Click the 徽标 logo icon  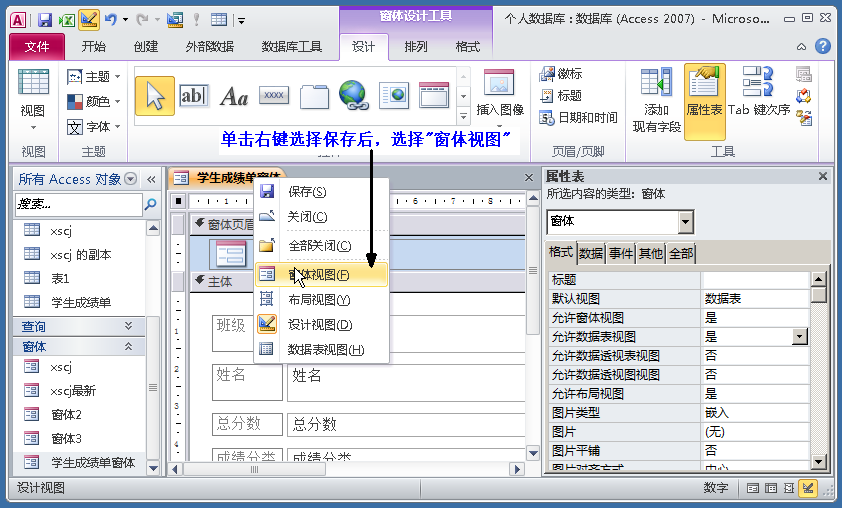pyautogui.click(x=547, y=74)
